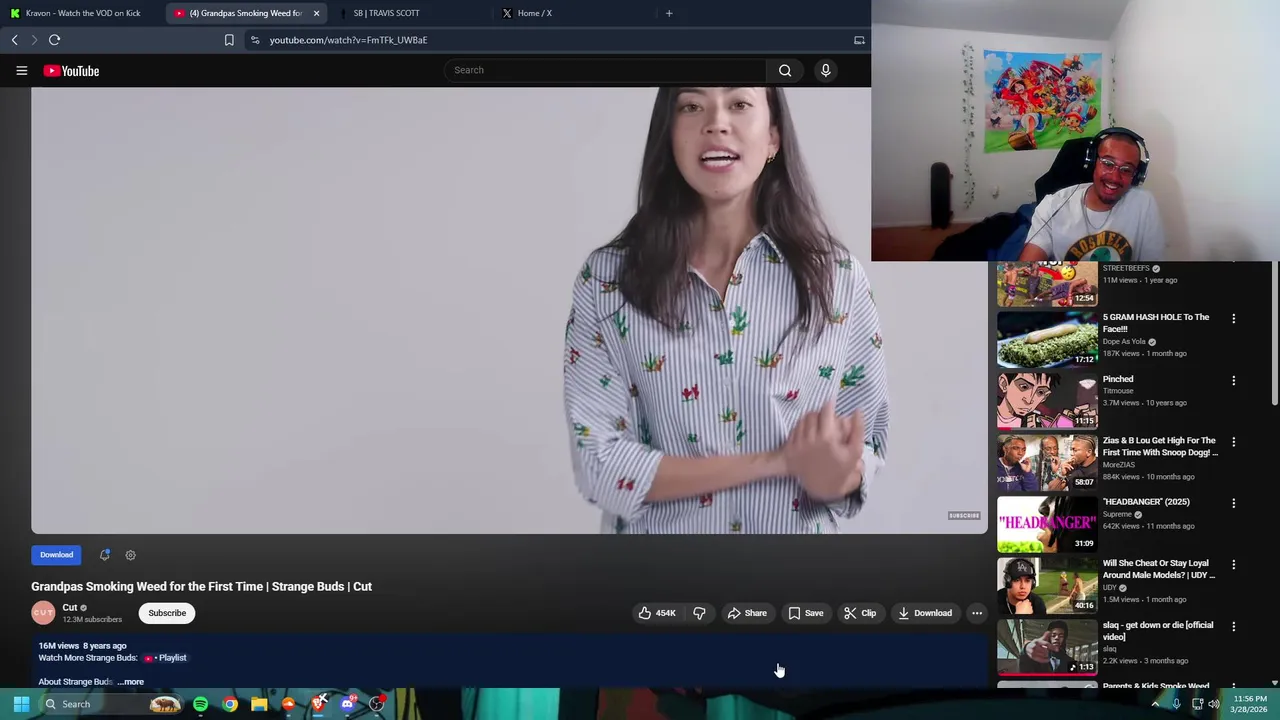Open the Pinched video thumbnail
Screen dimensions: 1280x720
(1047, 400)
